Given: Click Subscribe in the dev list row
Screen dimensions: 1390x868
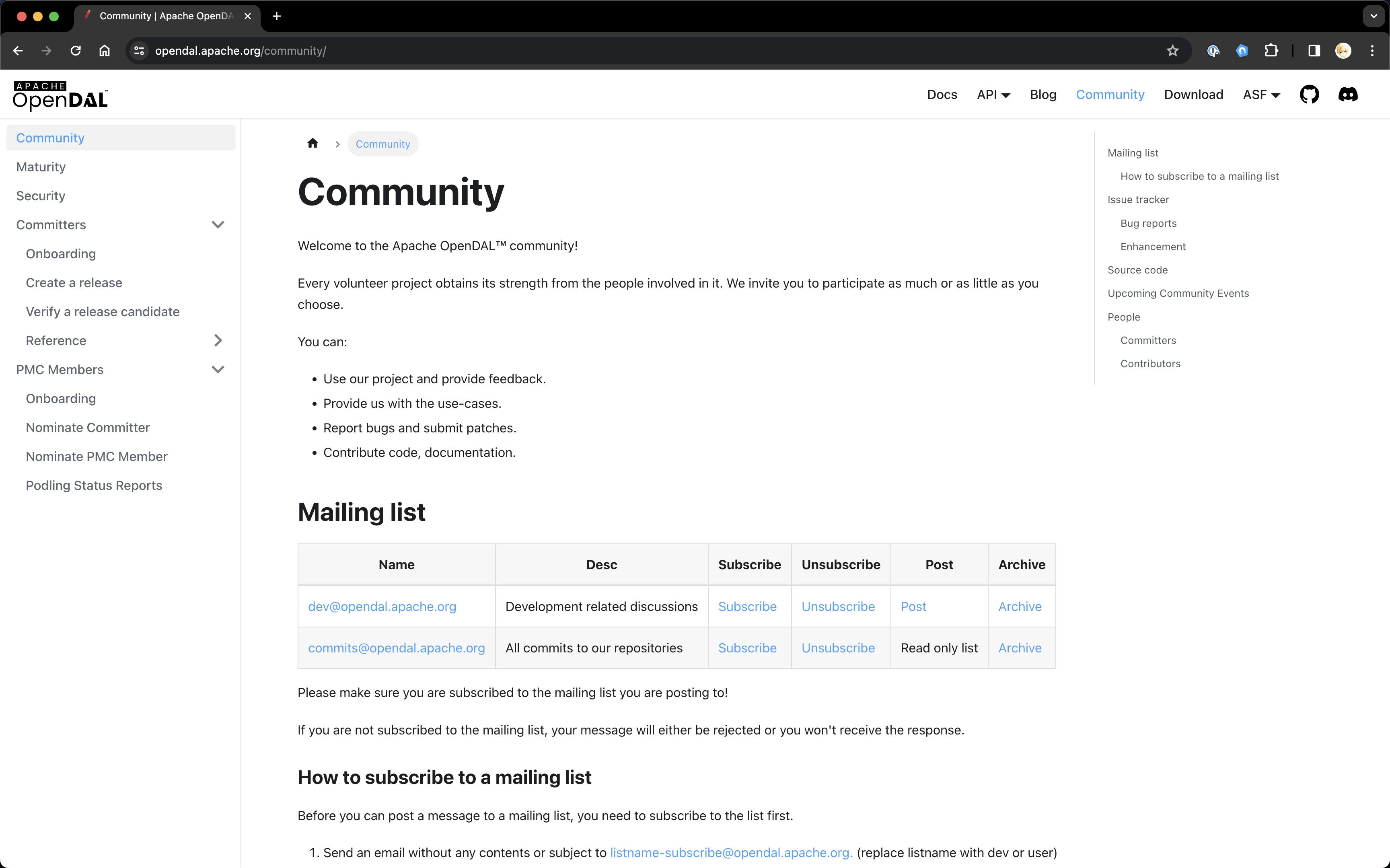Looking at the screenshot, I should click(747, 607).
